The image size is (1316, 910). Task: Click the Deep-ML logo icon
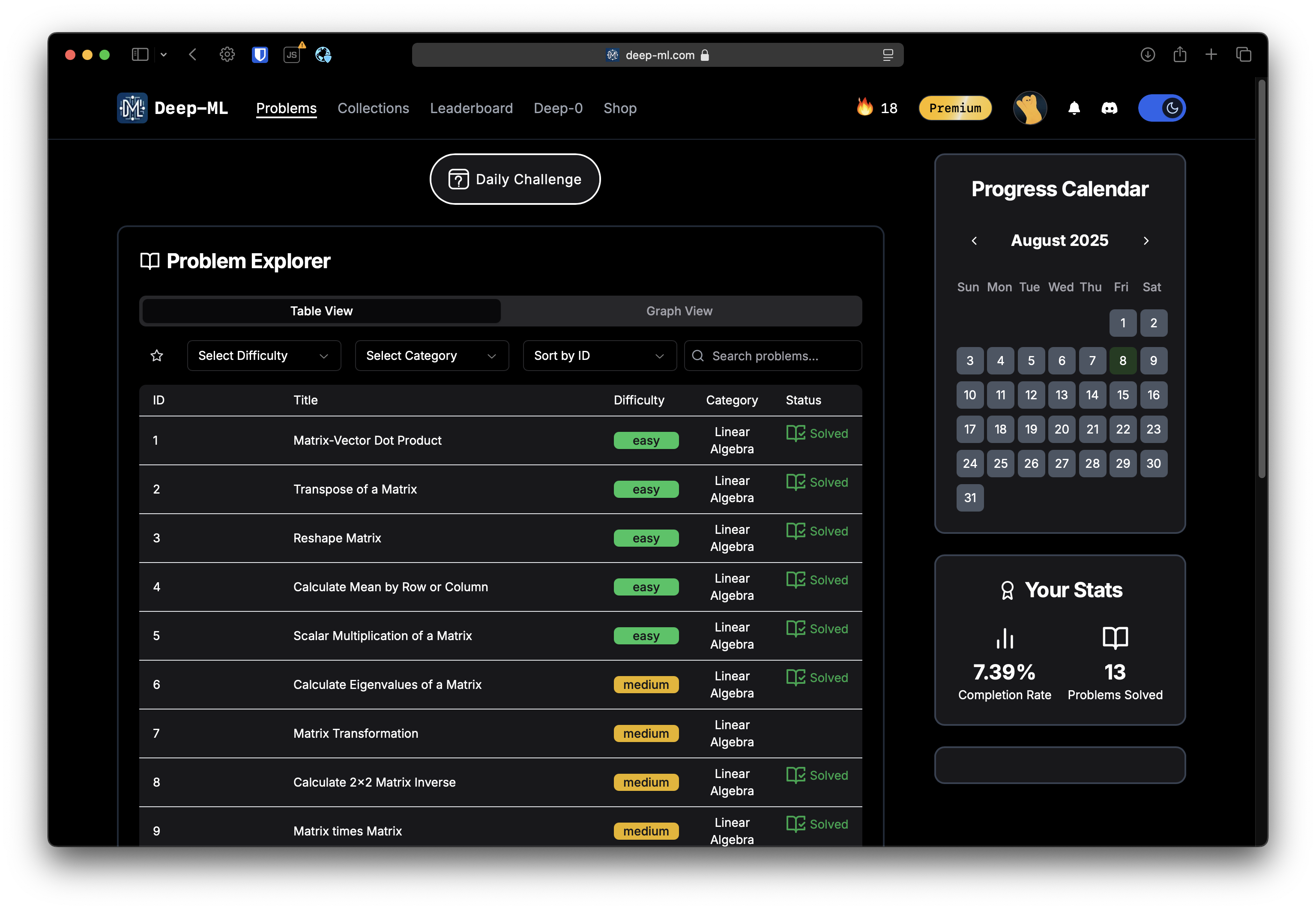(x=132, y=108)
